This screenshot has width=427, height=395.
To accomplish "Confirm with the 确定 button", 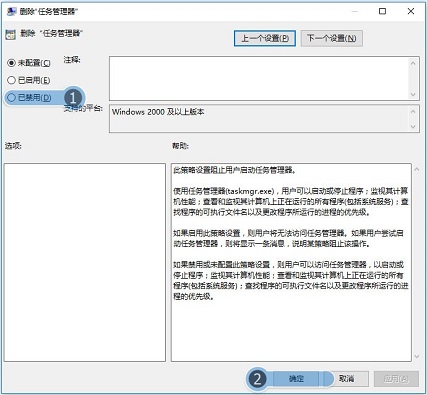I will click(296, 379).
